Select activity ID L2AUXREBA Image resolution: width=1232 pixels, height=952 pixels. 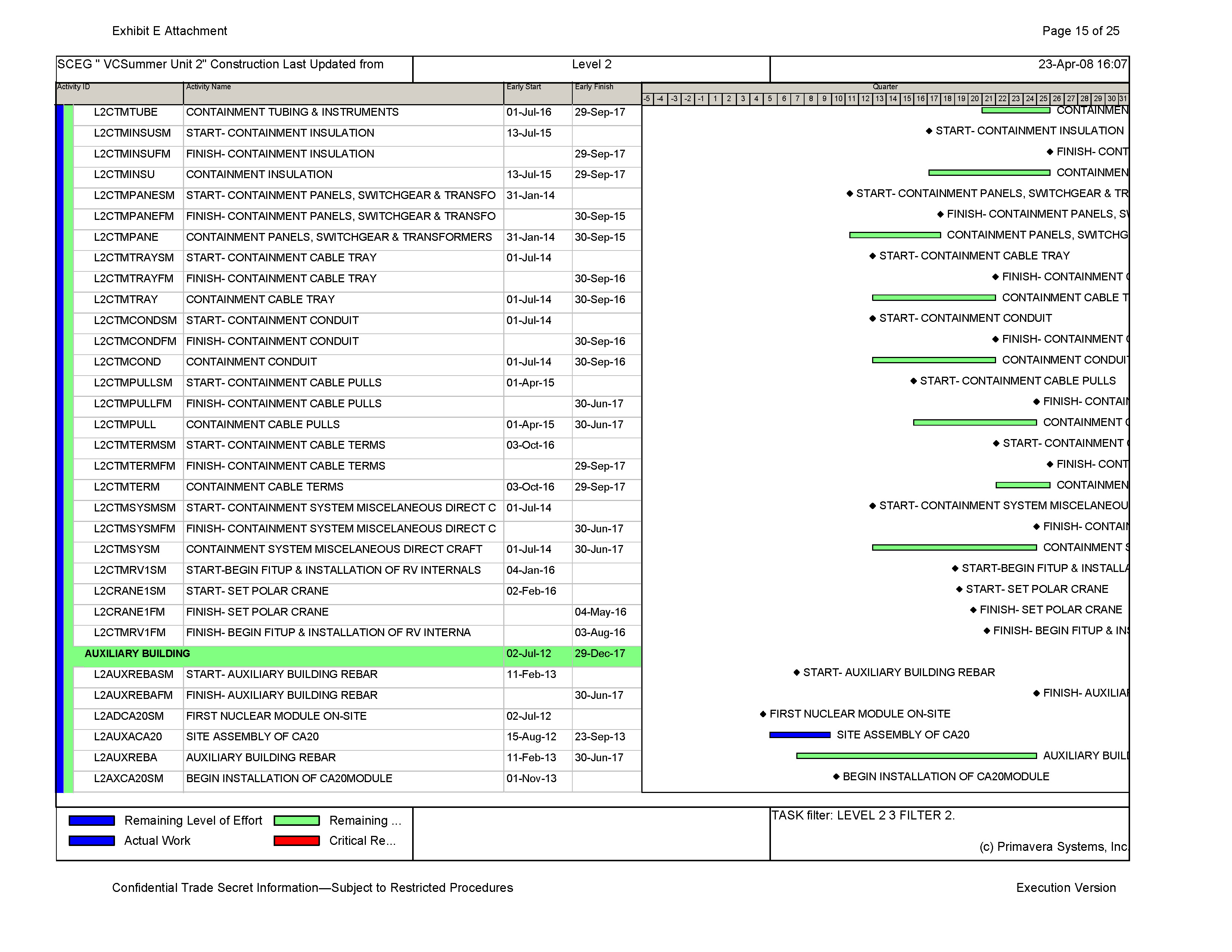click(126, 758)
